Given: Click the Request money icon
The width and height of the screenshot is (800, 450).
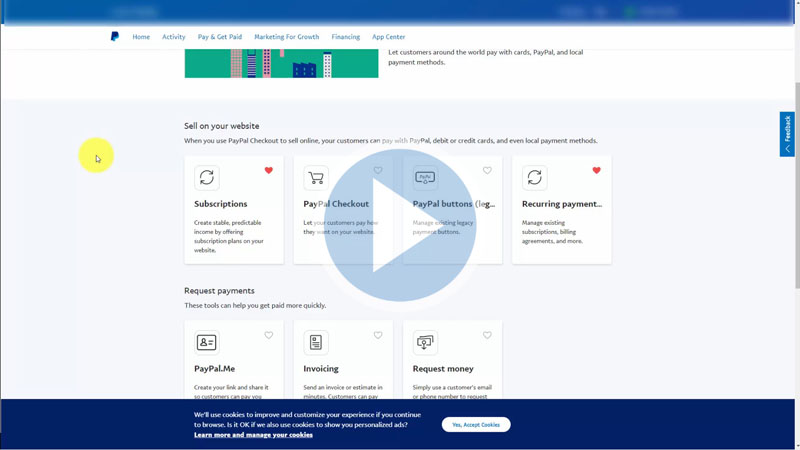Looking at the screenshot, I should 425,343.
